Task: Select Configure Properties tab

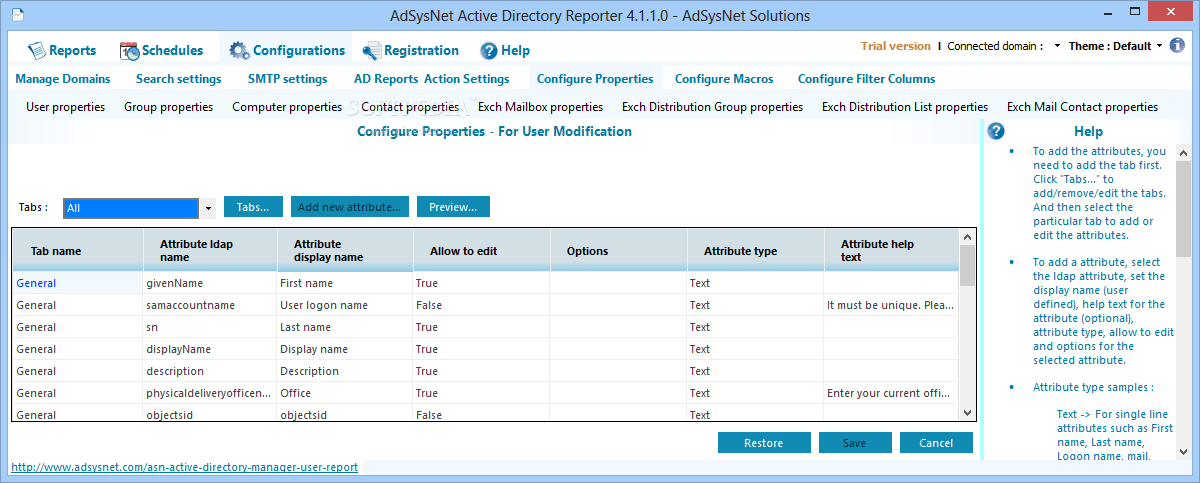Action: point(595,78)
